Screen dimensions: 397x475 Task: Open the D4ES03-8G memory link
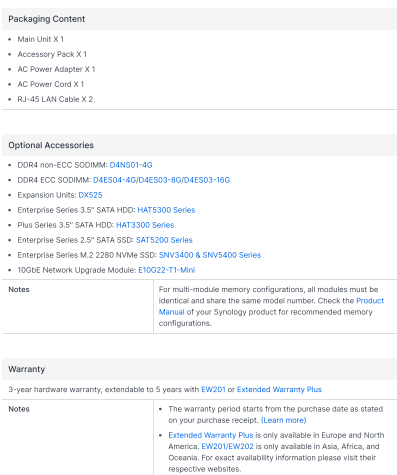coord(160,180)
